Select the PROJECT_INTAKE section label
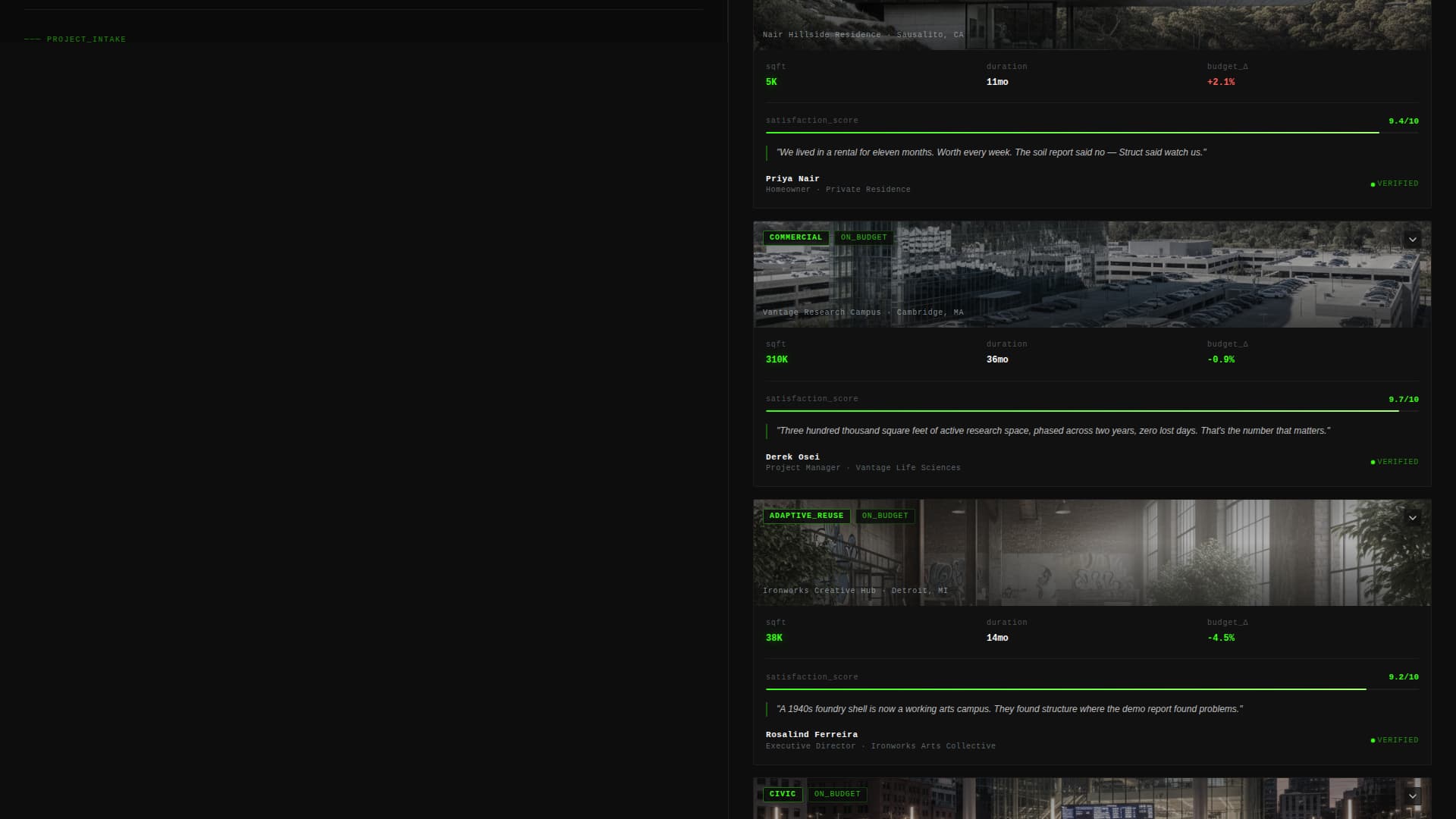 (86, 39)
